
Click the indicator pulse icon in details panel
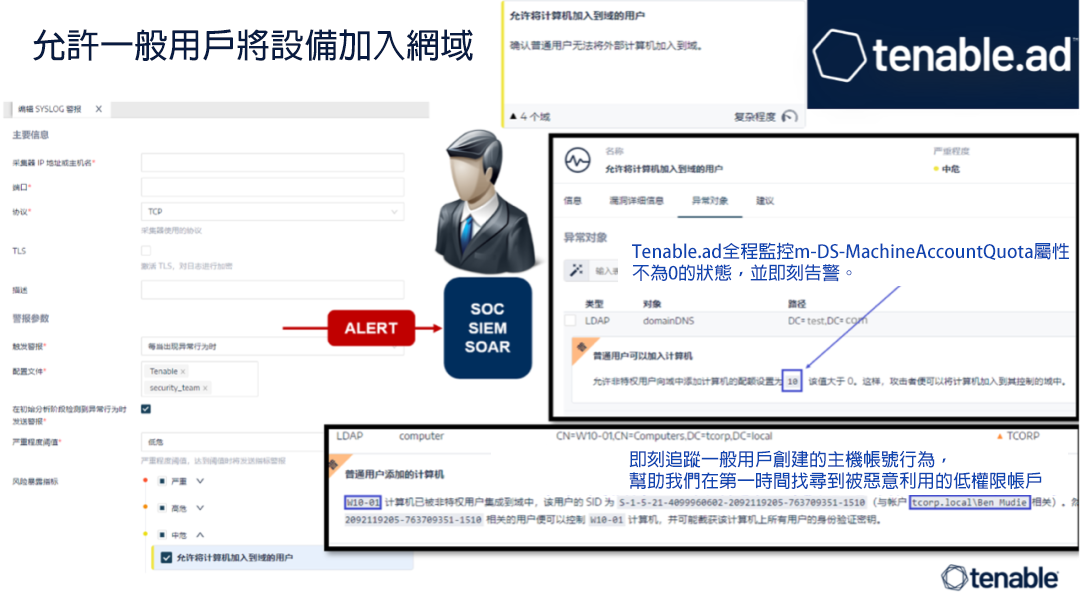(x=577, y=160)
